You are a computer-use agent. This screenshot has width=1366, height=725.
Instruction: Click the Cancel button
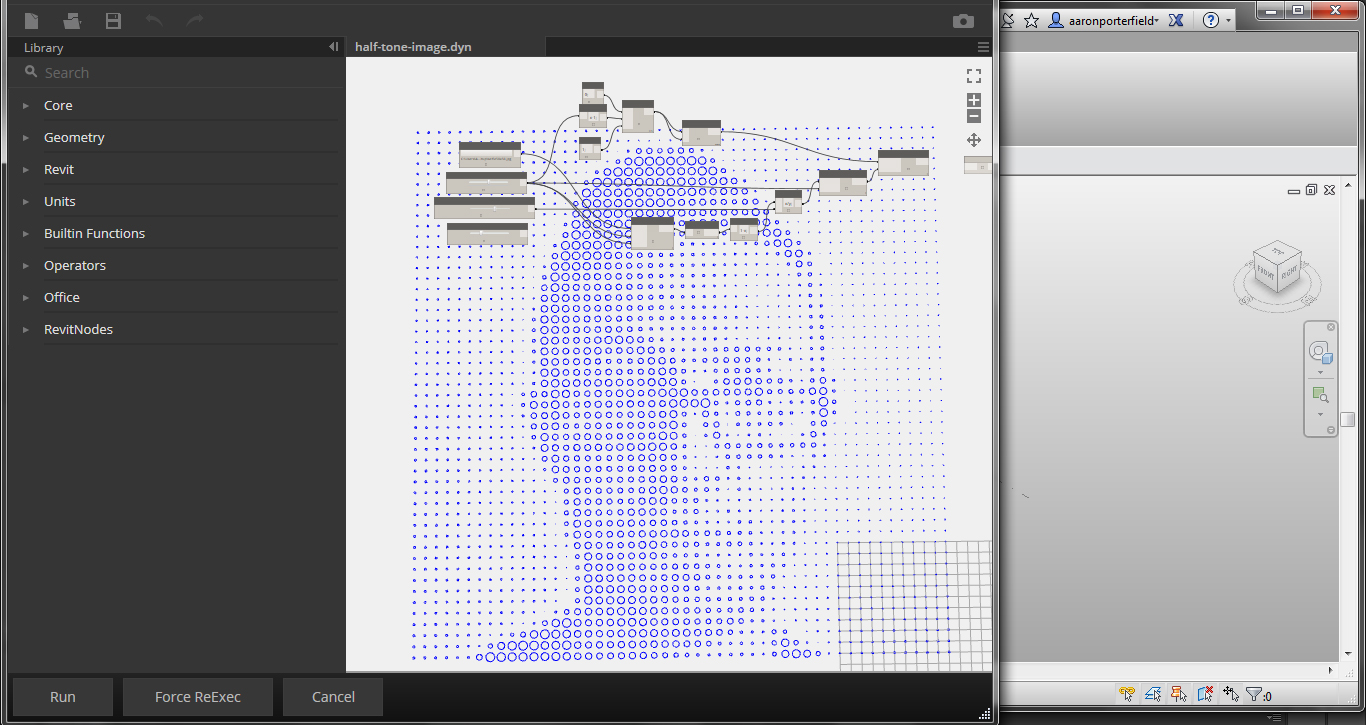click(x=333, y=697)
